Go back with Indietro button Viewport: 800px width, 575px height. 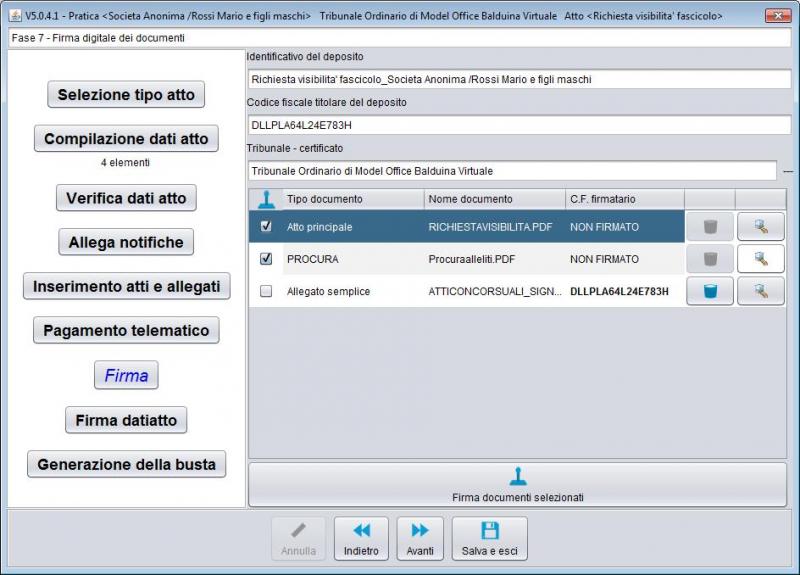[361, 540]
